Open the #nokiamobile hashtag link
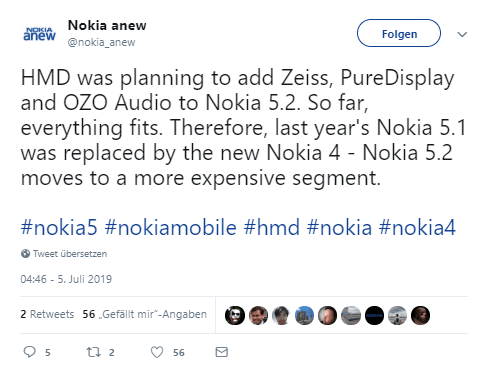This screenshot has width=486, height=370. point(170,228)
